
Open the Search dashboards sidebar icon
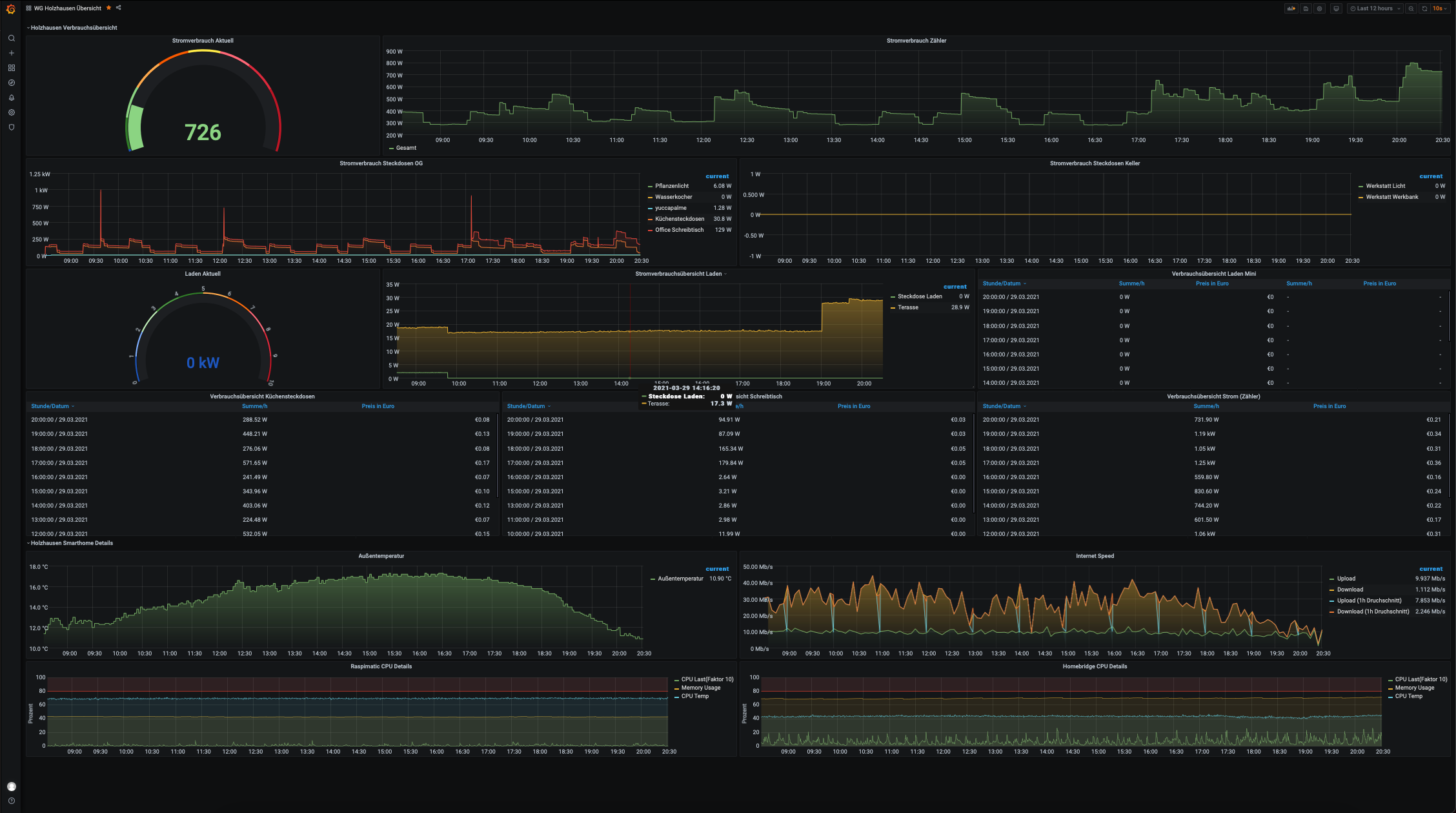pyautogui.click(x=11, y=38)
